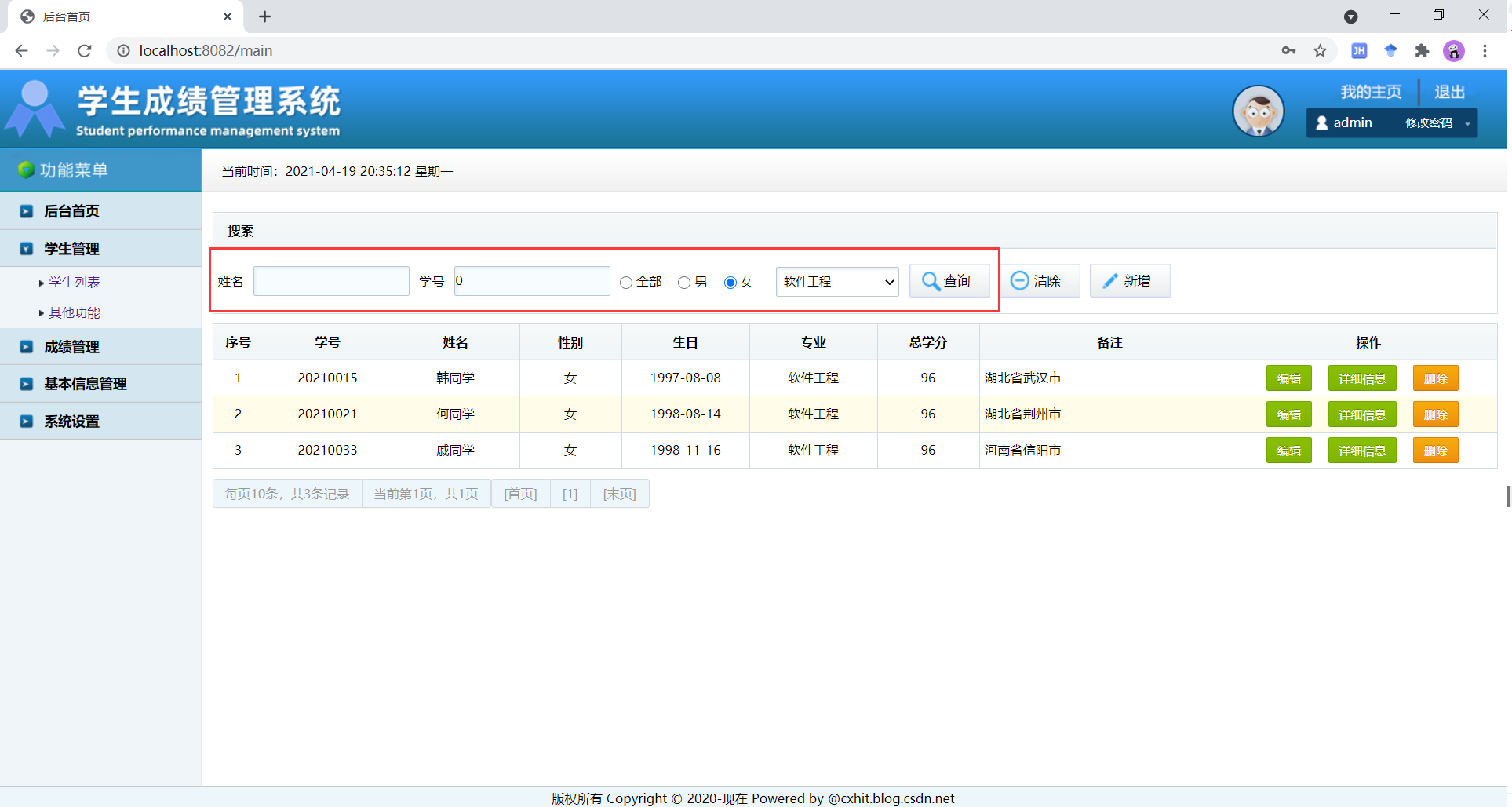Focus the 姓名 search input field
Screen dimensions: 1512x807
point(331,281)
